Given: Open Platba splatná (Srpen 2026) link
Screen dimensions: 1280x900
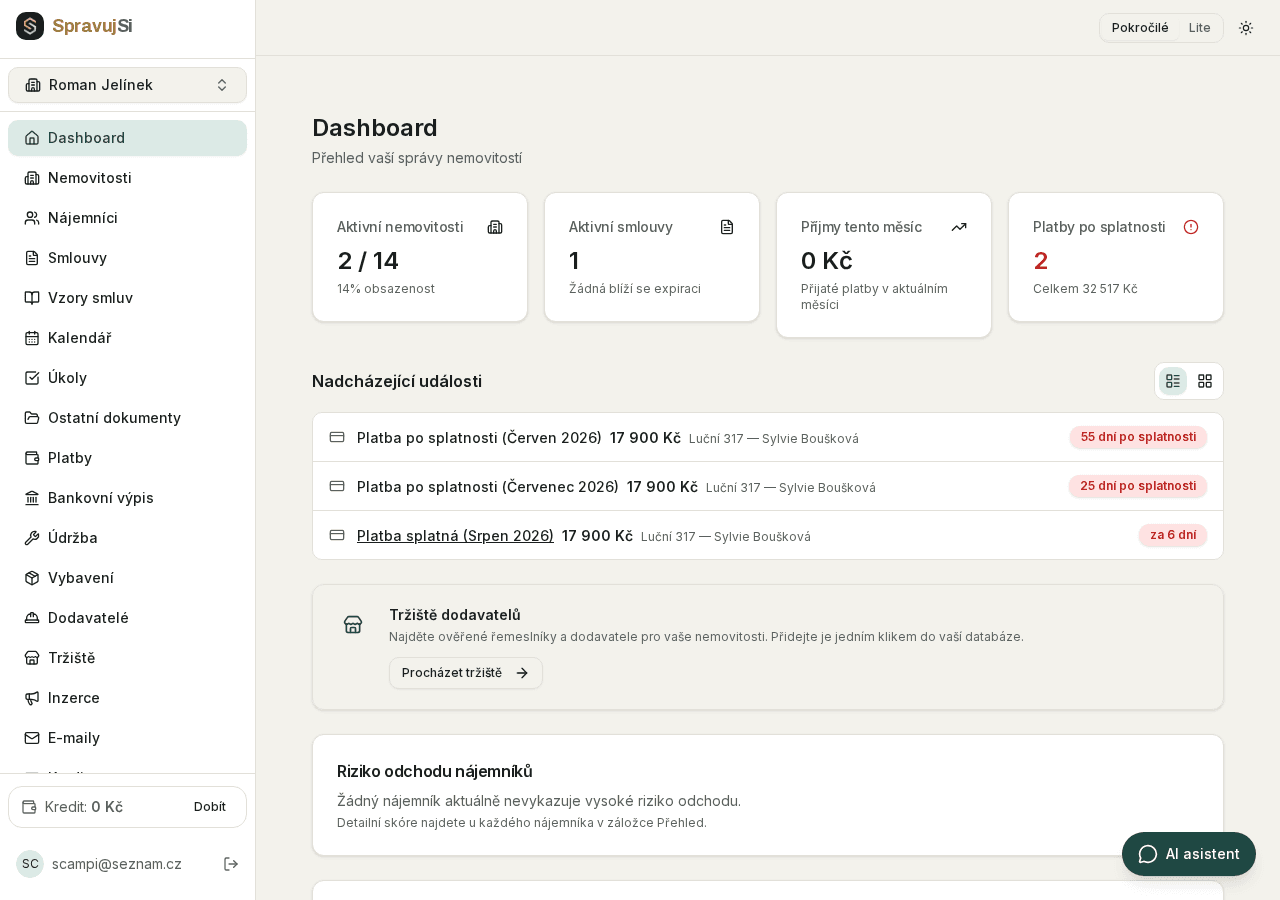Looking at the screenshot, I should (455, 536).
